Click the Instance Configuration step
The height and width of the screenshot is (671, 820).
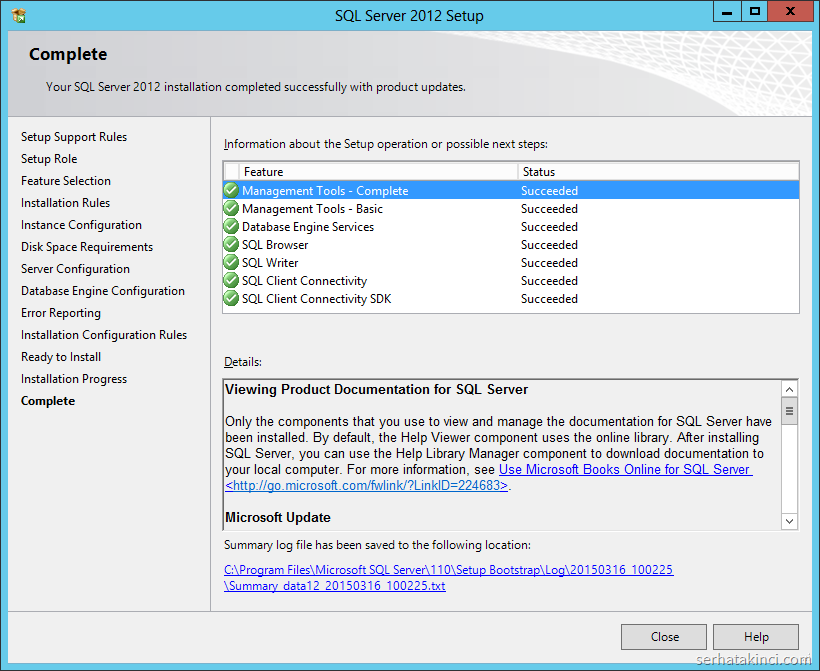pos(81,224)
